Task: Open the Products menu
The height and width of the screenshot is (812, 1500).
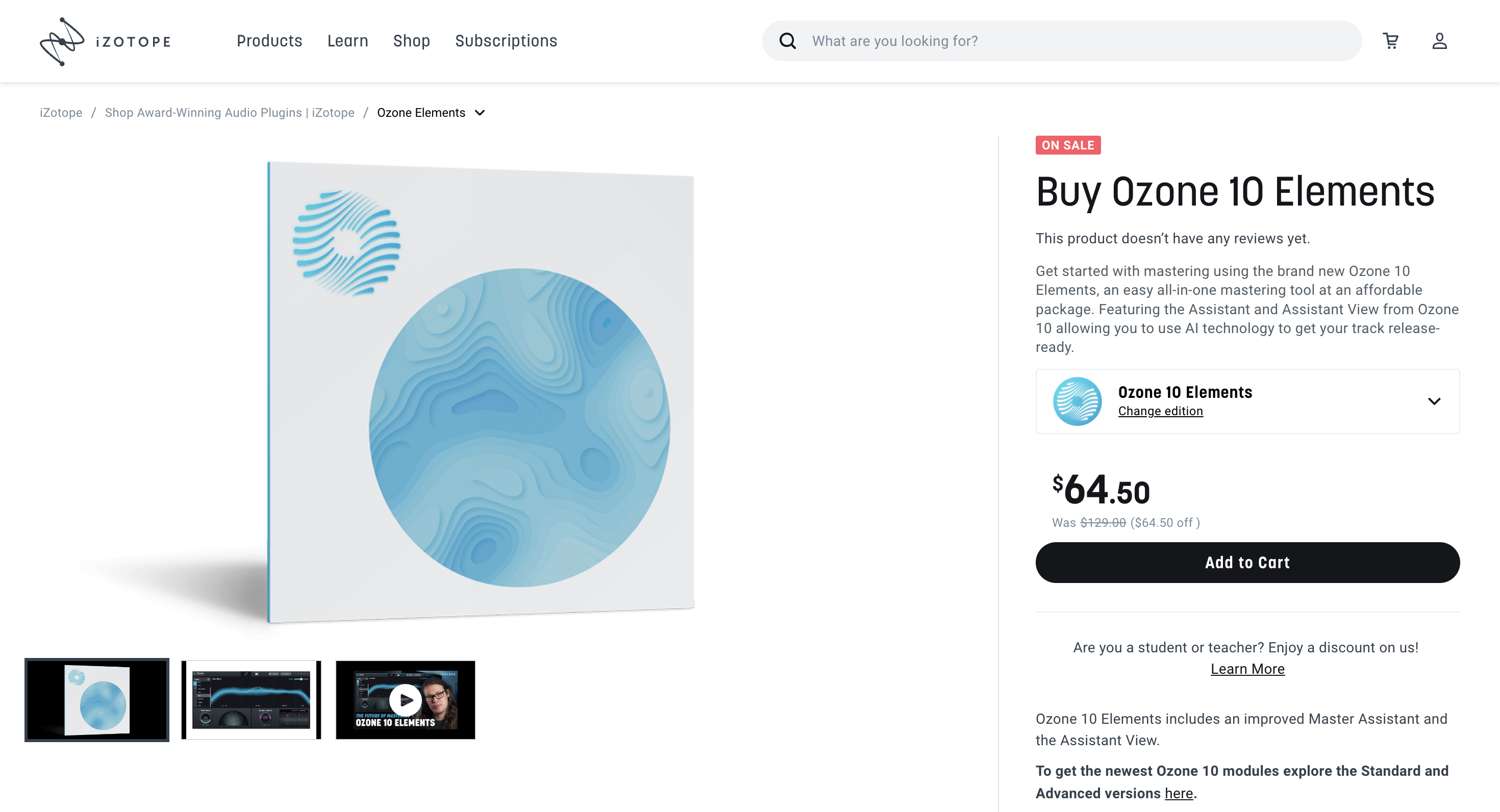Action: (269, 41)
